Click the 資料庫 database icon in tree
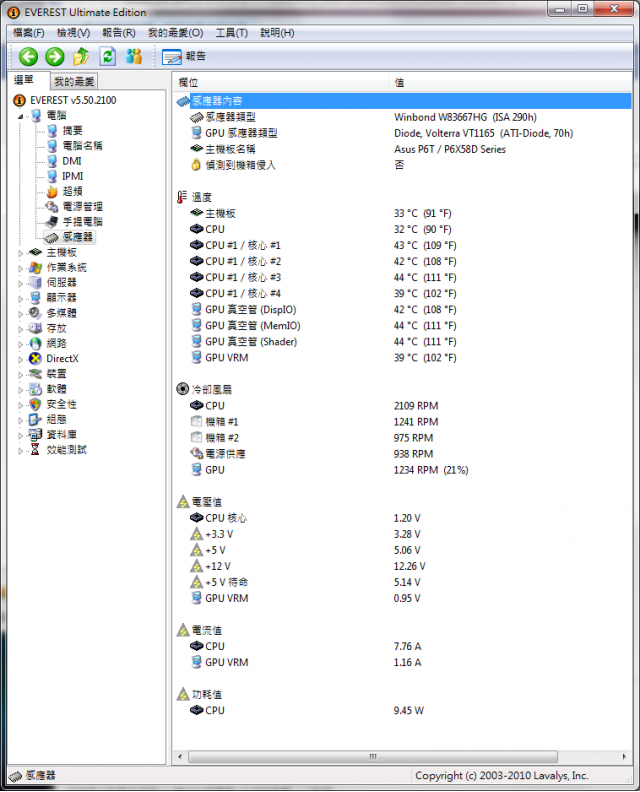This screenshot has width=640, height=792. 35,434
